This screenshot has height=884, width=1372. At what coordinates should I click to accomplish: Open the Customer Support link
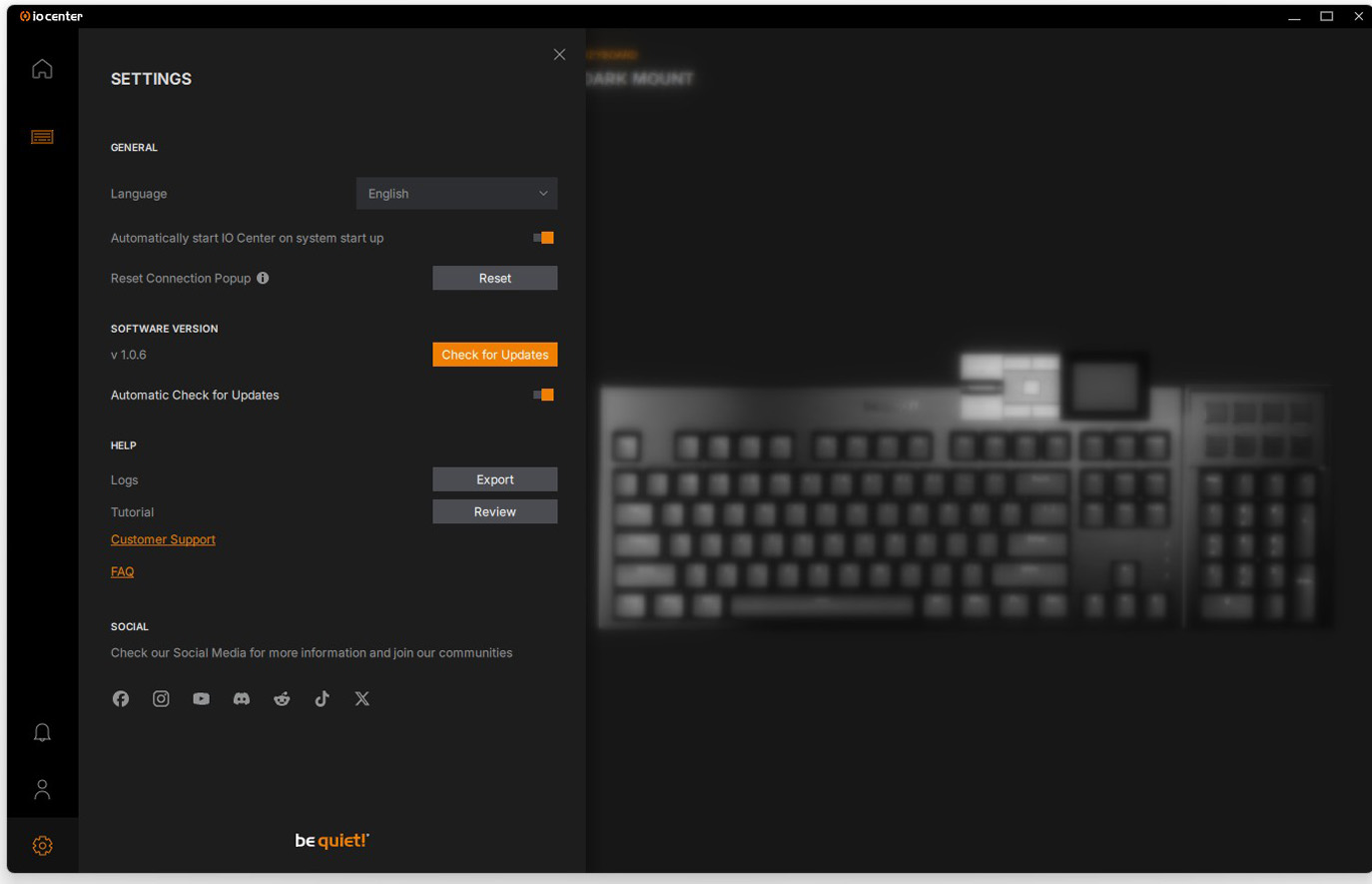coord(163,539)
